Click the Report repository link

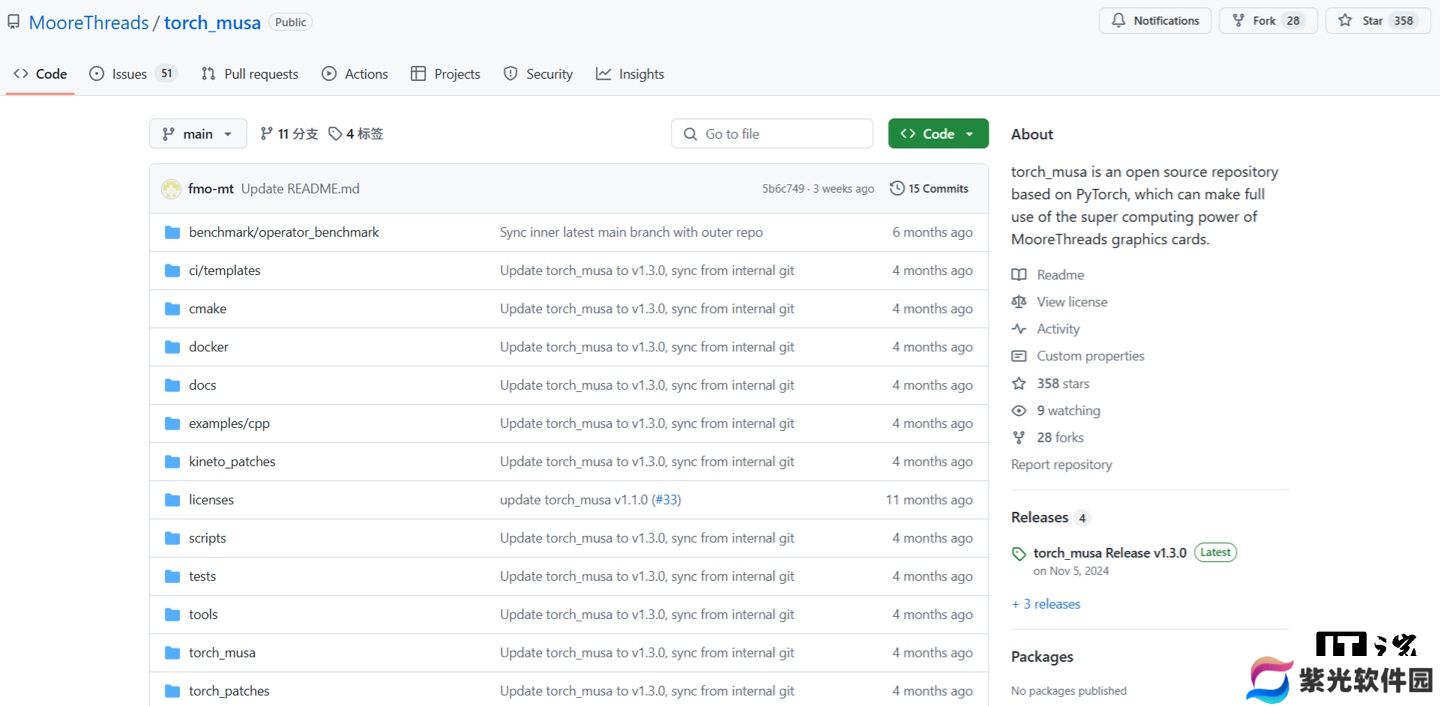point(1061,465)
